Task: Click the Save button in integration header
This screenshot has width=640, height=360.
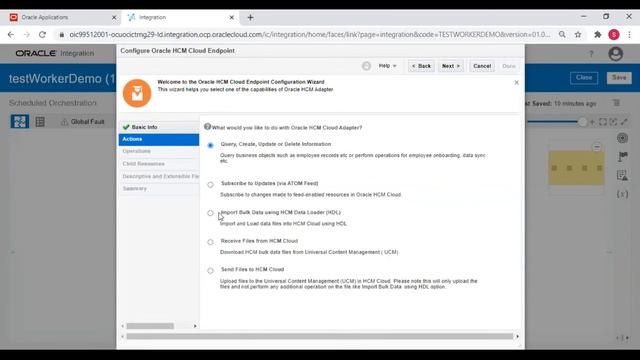Action: [x=619, y=78]
